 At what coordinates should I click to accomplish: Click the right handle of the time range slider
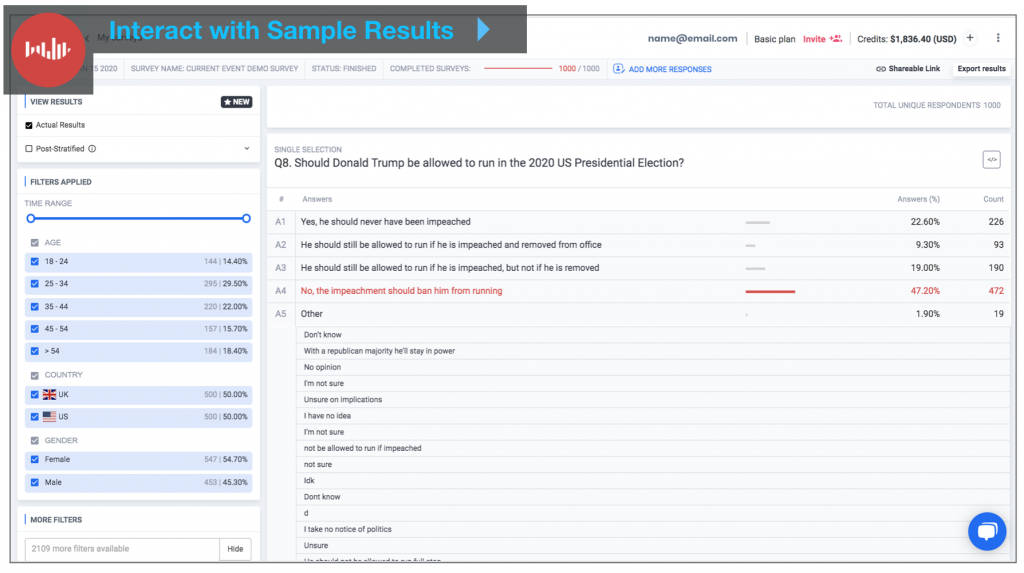(x=246, y=218)
